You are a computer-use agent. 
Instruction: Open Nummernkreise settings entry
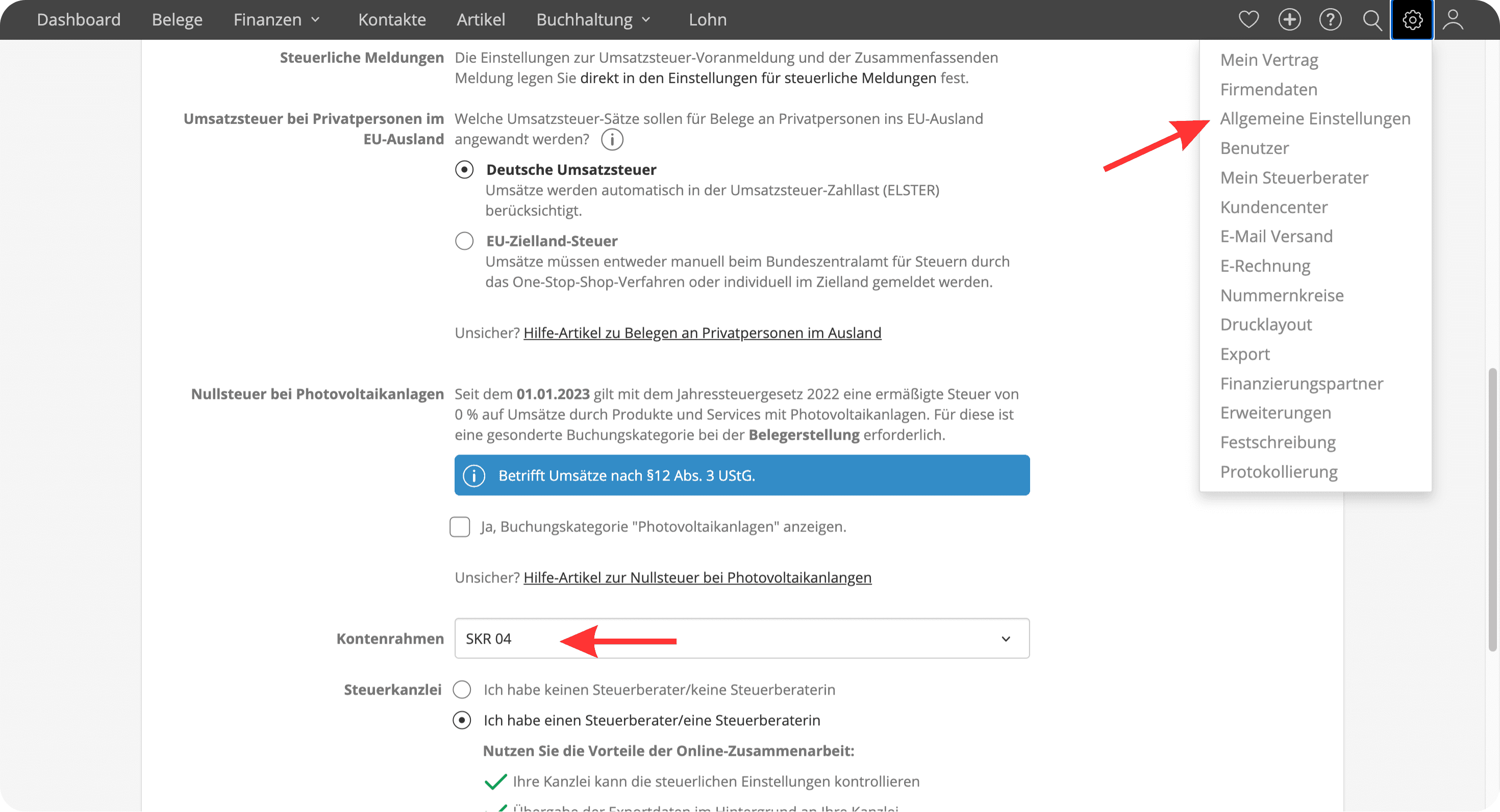click(1282, 296)
